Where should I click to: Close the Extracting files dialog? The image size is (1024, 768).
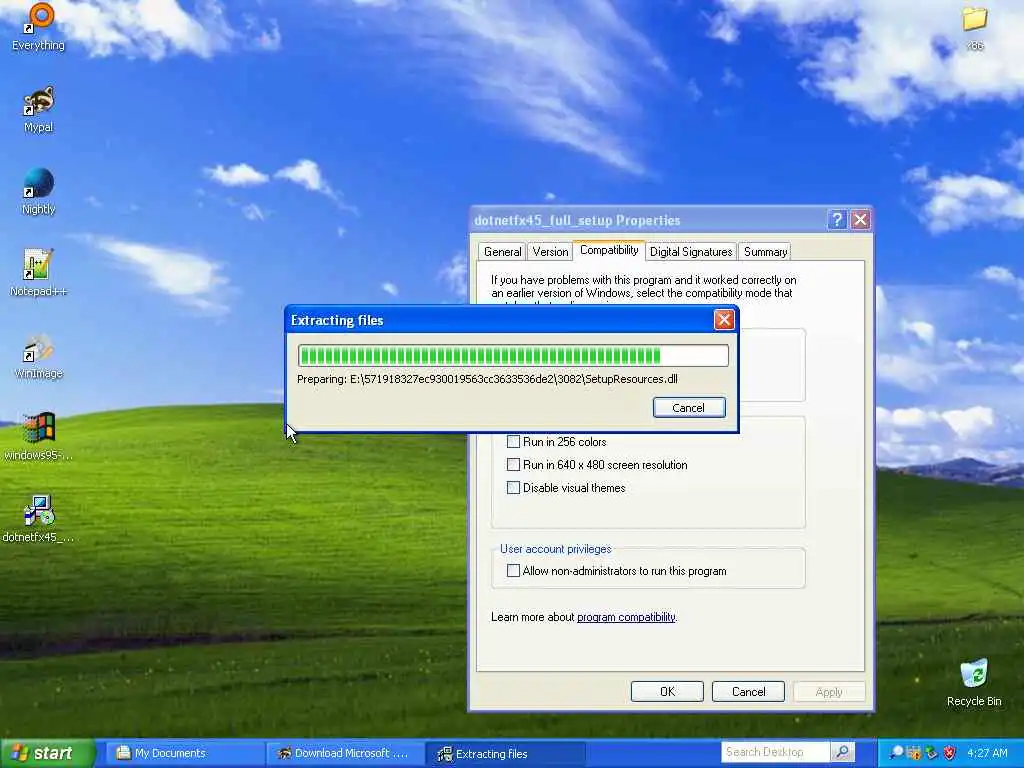coord(724,320)
